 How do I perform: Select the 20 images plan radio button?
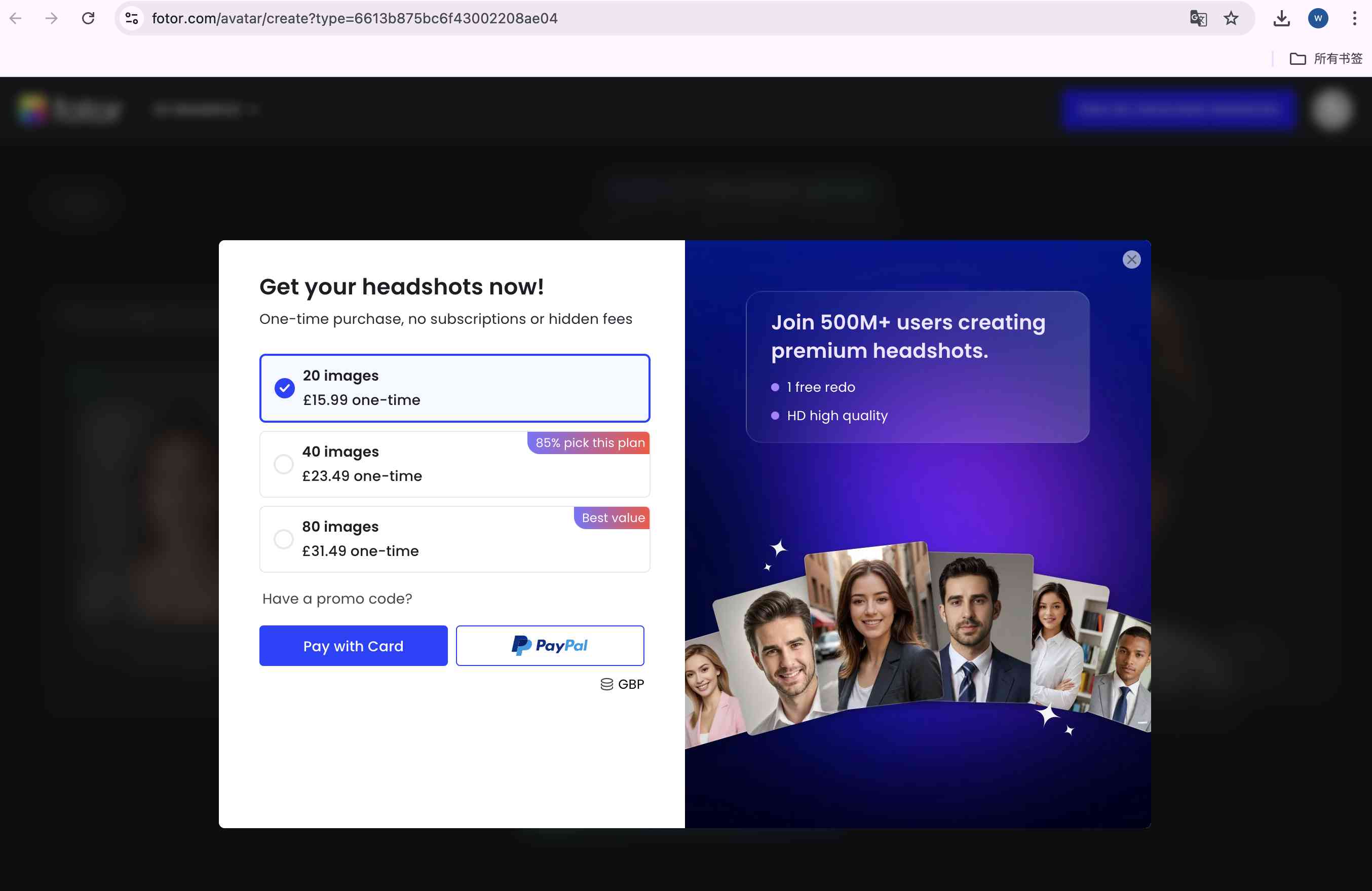[284, 388]
